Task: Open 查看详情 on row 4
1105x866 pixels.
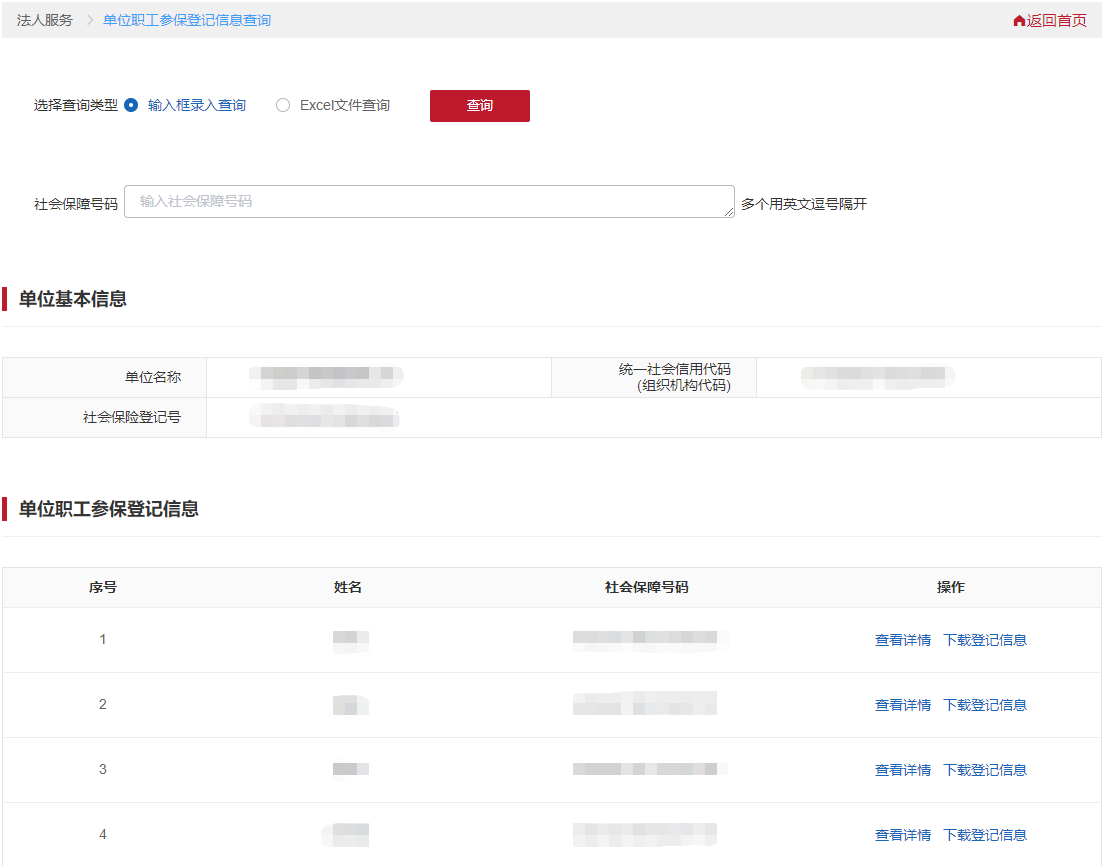Action: (901, 834)
